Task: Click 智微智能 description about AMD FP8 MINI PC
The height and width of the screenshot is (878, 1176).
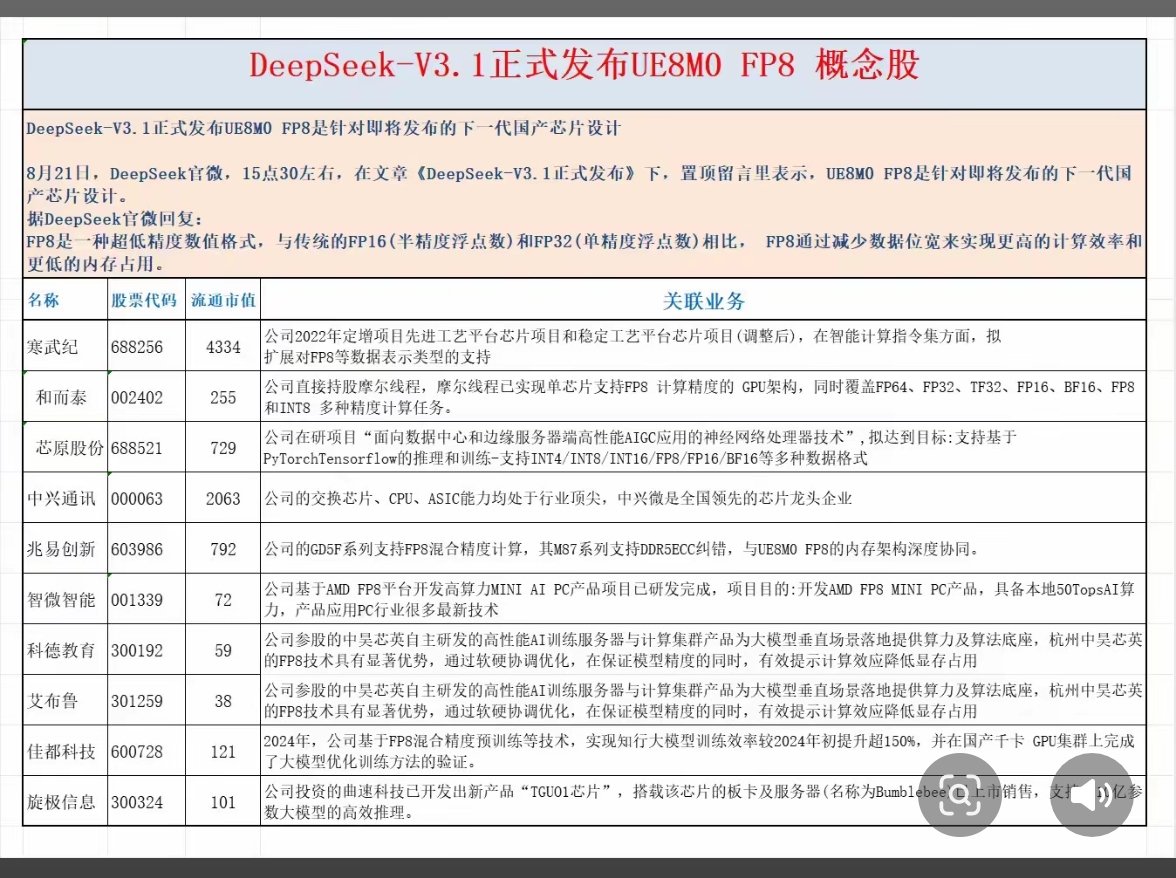Action: [x=699, y=600]
